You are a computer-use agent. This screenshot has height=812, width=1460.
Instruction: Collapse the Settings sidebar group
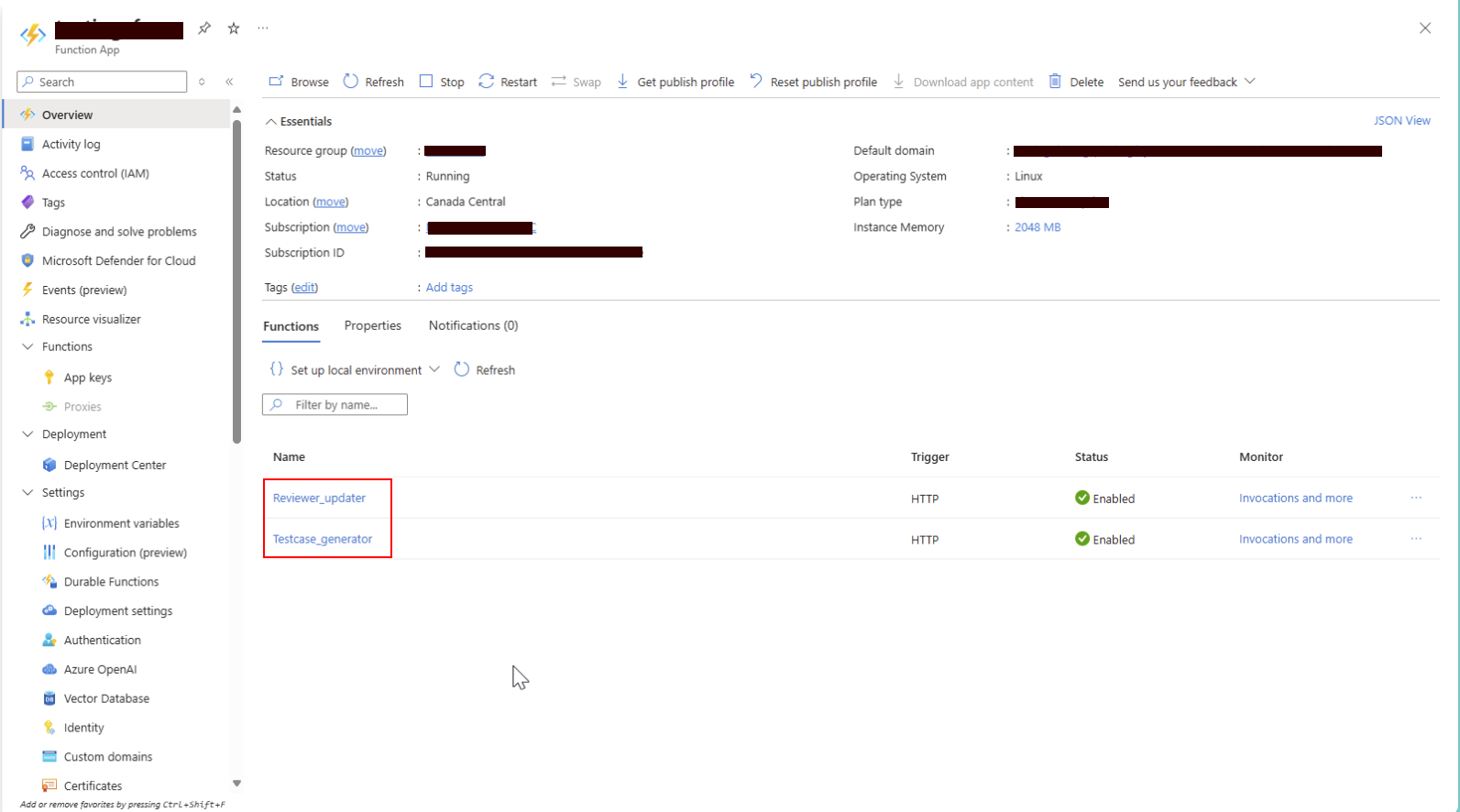coord(27,492)
